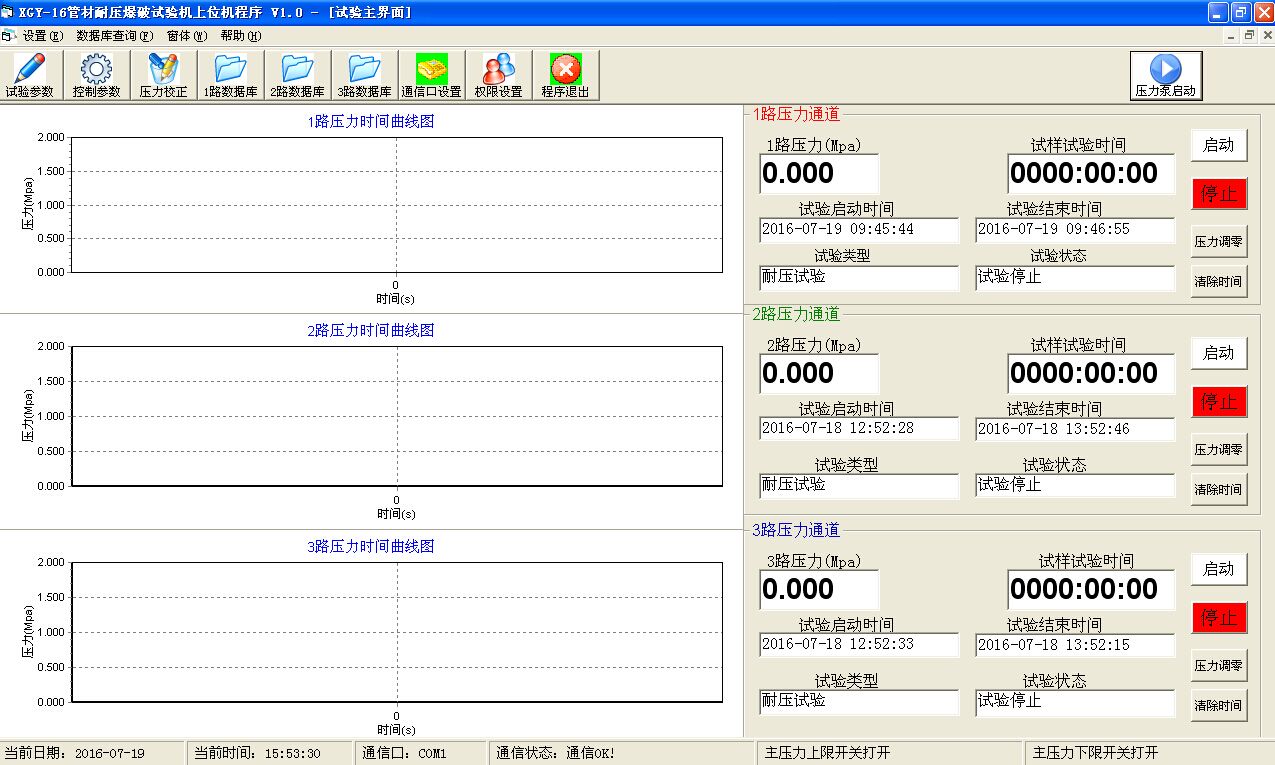Open 控制参数 gear settings icon
Screen dimensions: 1275x765
pos(97,75)
